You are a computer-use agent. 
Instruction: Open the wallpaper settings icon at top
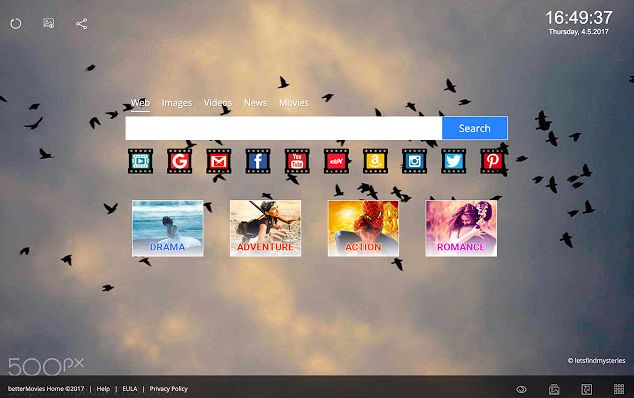pyautogui.click(x=49, y=23)
